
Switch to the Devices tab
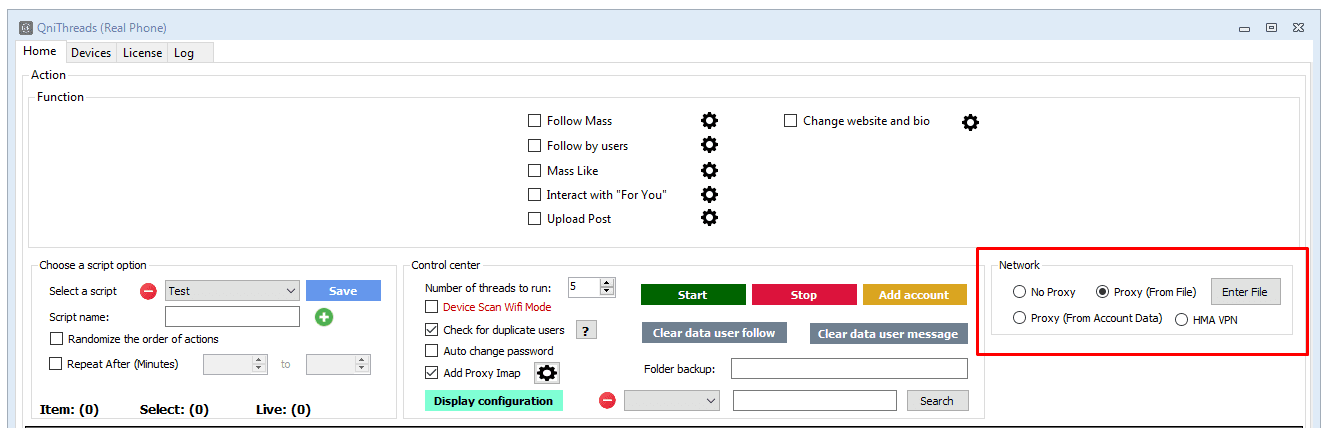(91, 53)
